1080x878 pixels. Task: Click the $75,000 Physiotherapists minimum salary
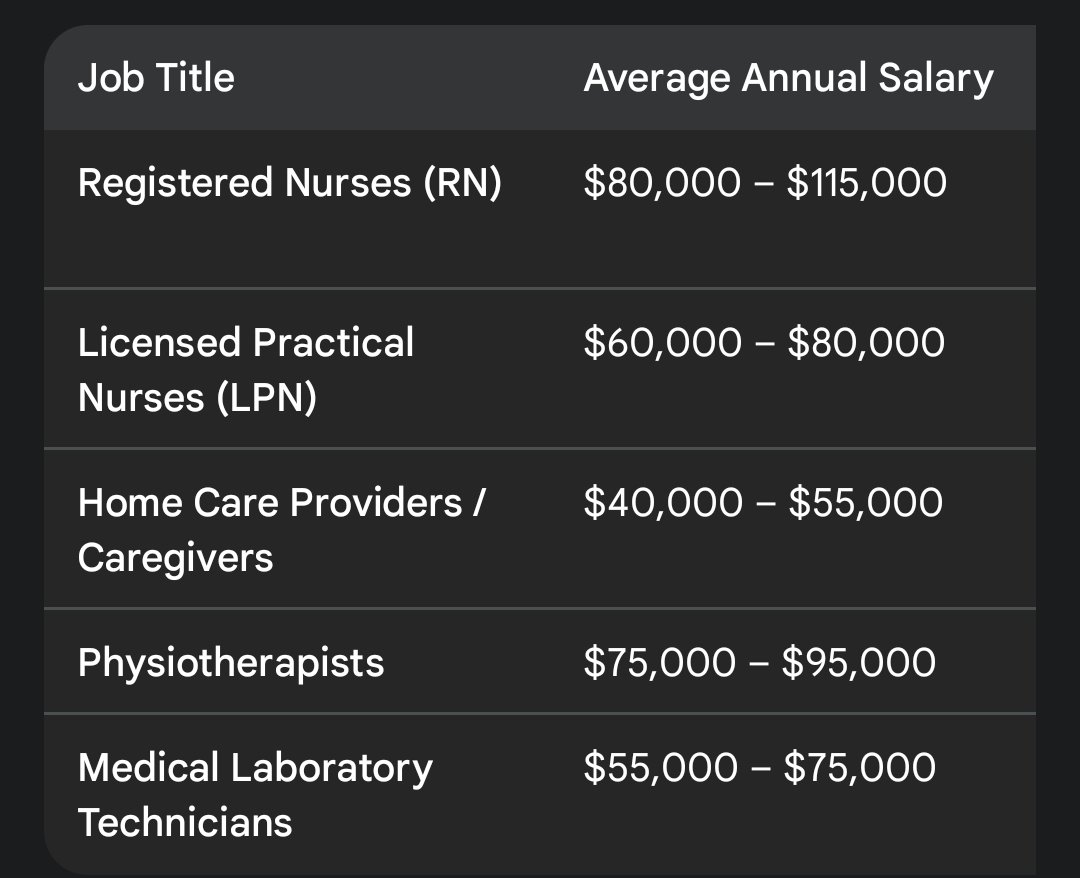pyautogui.click(x=660, y=662)
